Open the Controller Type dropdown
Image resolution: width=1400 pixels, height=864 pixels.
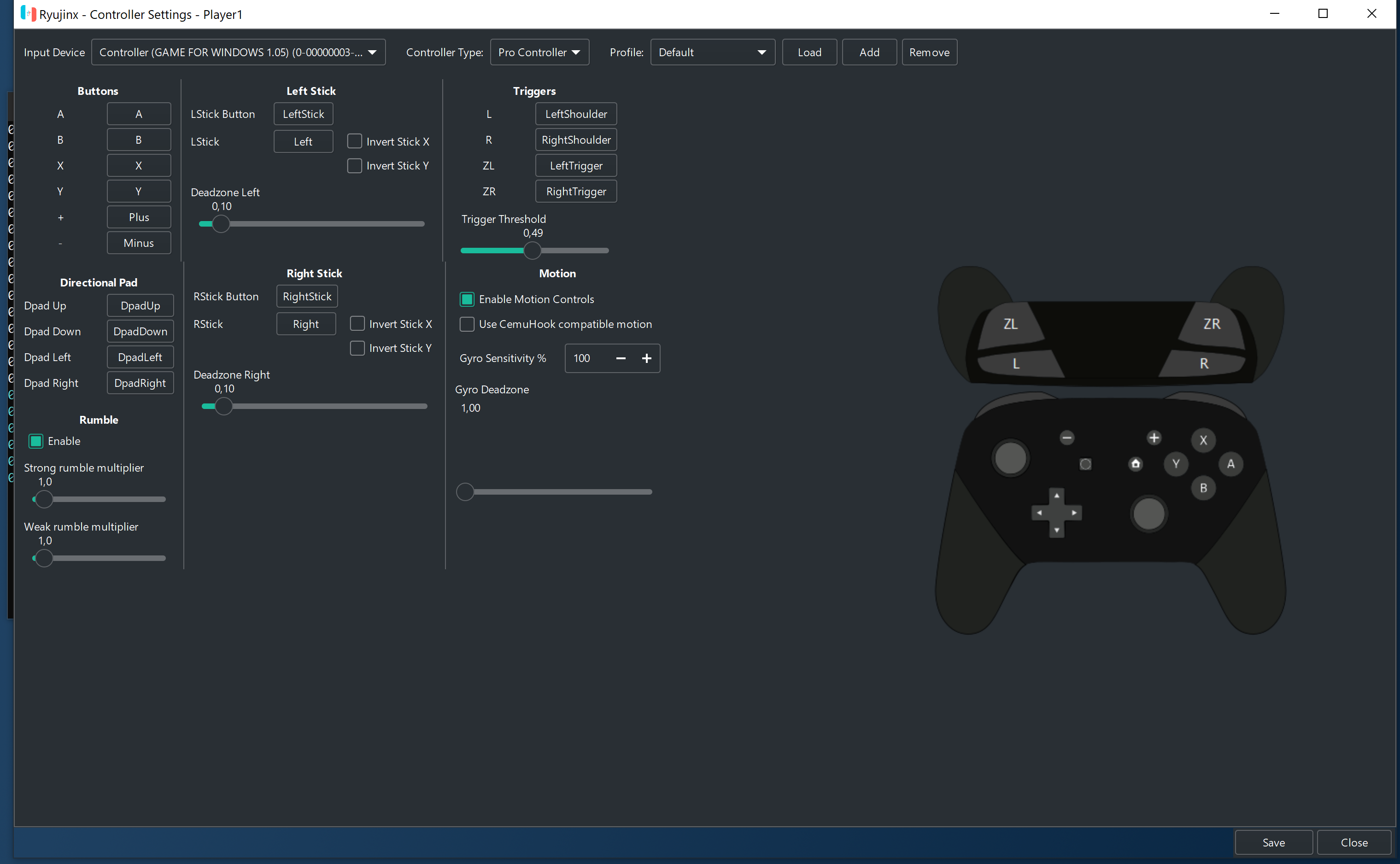click(539, 52)
